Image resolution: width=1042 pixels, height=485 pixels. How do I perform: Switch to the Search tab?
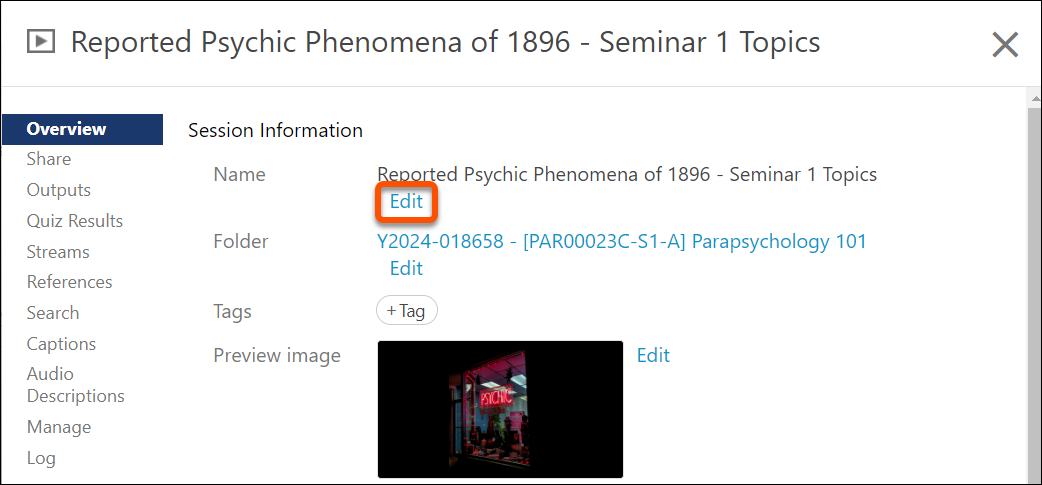tap(52, 313)
